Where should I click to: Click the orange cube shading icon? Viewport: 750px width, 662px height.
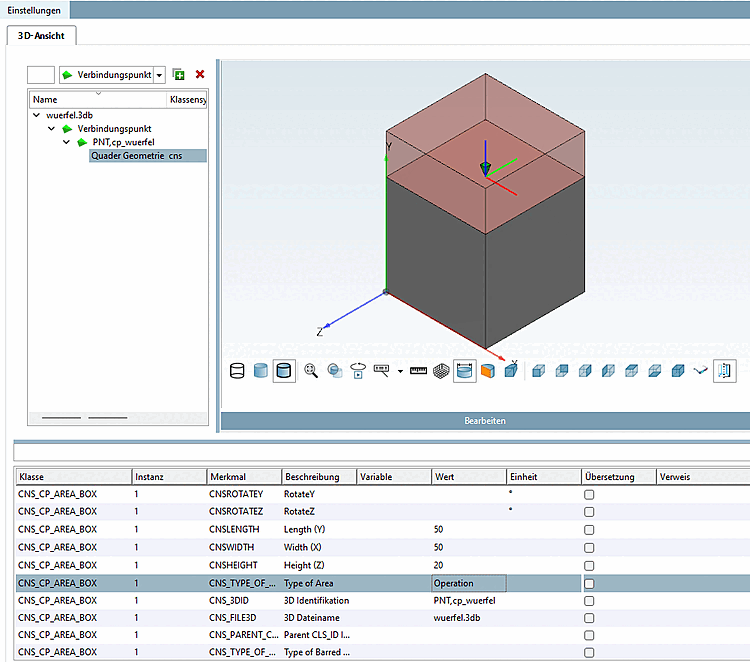pyautogui.click(x=488, y=371)
